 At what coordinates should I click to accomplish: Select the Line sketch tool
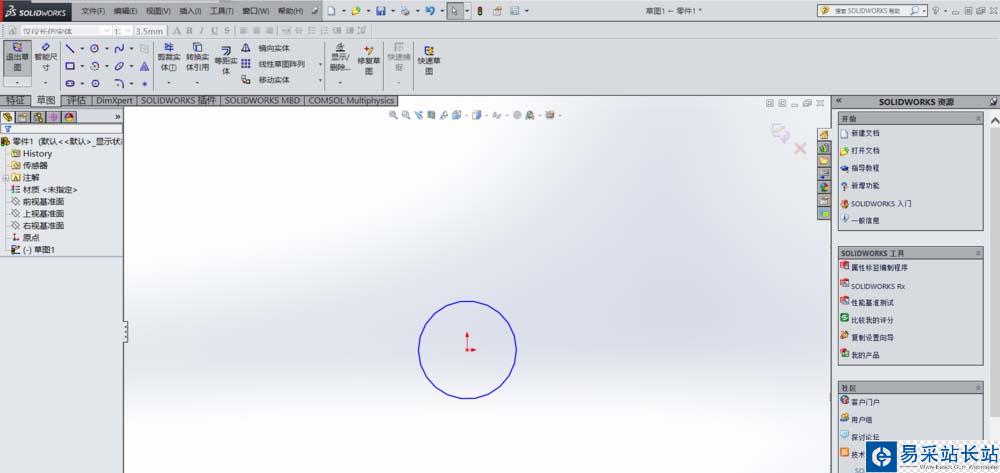[x=70, y=48]
